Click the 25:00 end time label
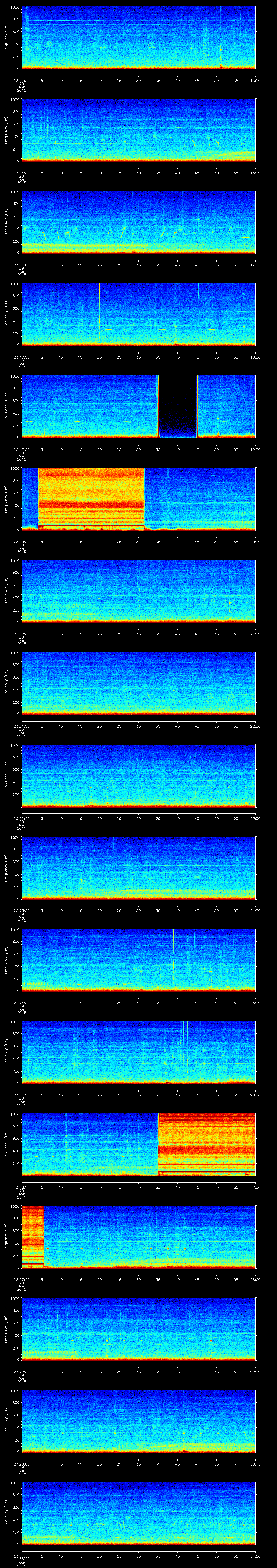277x1568 pixels. coord(256,1003)
